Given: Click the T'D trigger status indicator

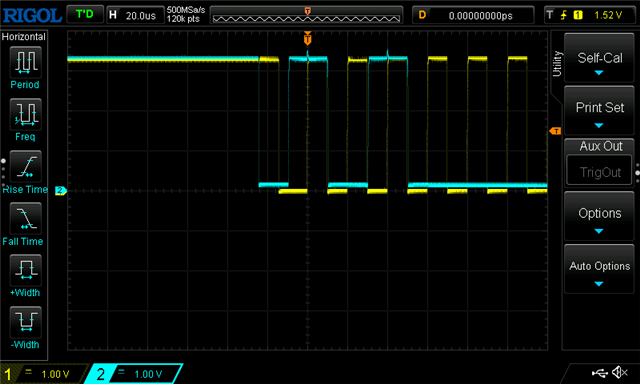Looking at the screenshot, I should click(84, 15).
